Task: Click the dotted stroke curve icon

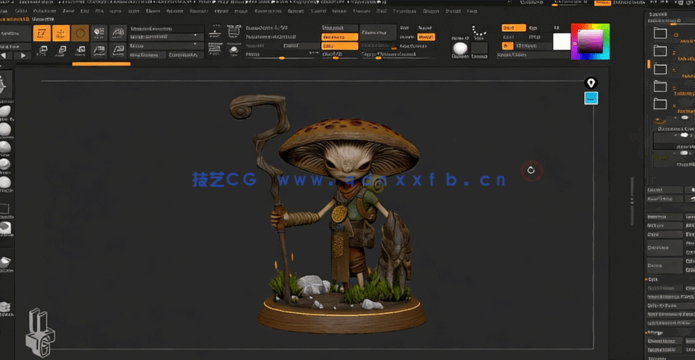Action: coord(479,31)
